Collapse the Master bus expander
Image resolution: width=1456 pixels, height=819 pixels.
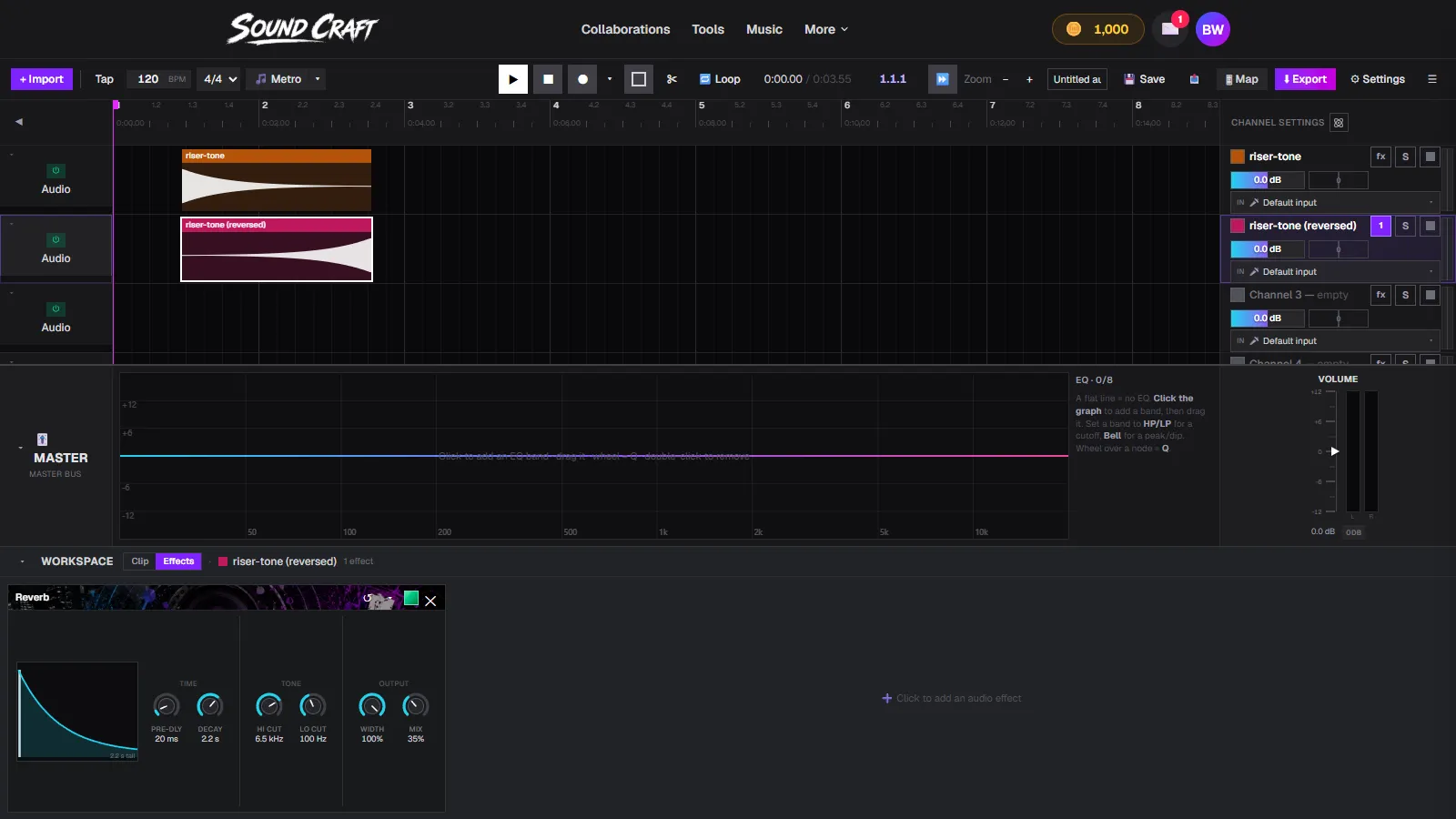pos(20,448)
